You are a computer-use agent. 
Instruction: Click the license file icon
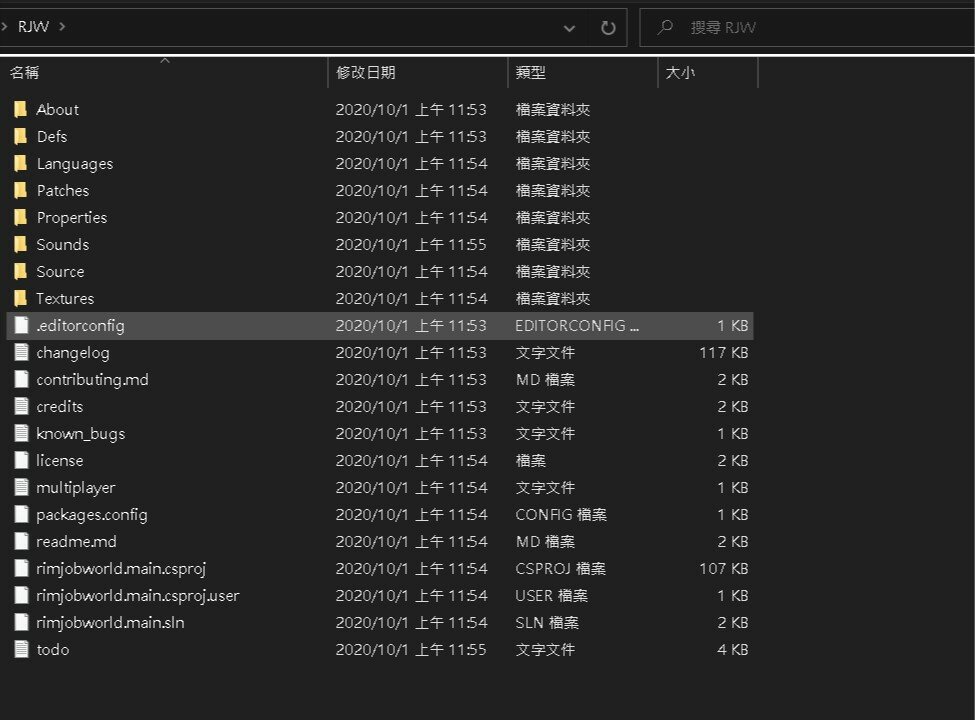(x=21, y=461)
